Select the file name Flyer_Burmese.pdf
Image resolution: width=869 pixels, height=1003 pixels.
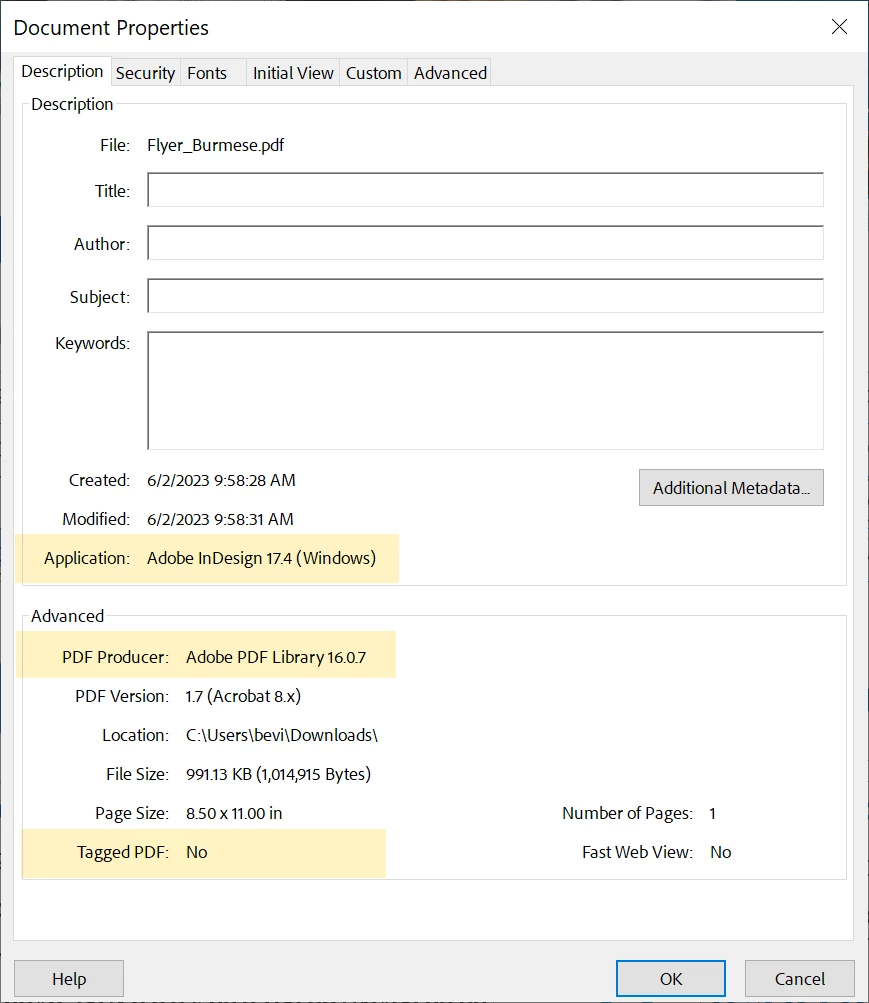click(215, 145)
